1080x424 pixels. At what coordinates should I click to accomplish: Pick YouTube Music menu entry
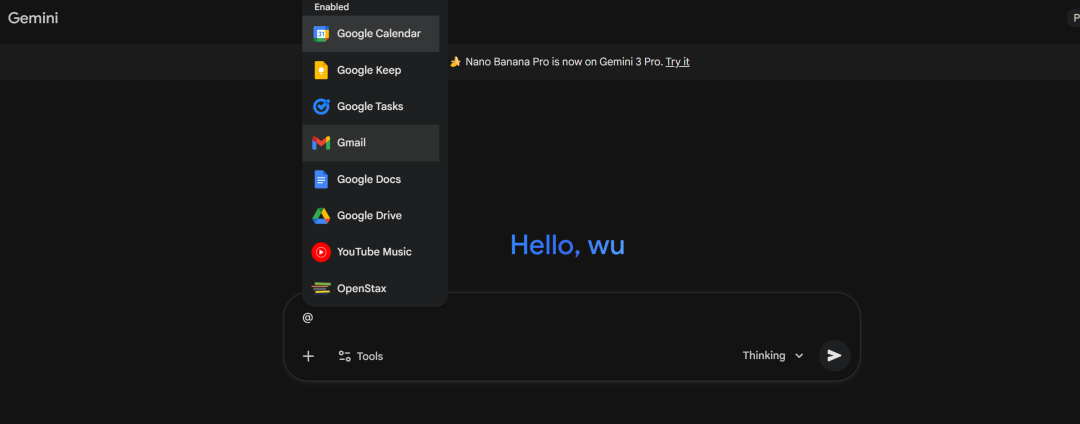coord(371,252)
